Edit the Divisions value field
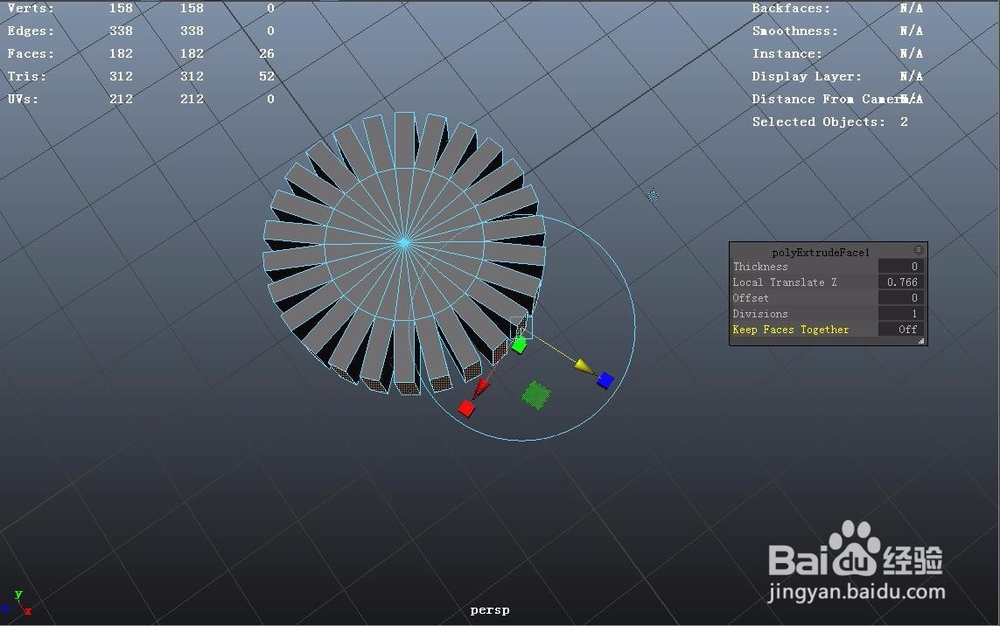The image size is (1000, 626). coord(901,314)
